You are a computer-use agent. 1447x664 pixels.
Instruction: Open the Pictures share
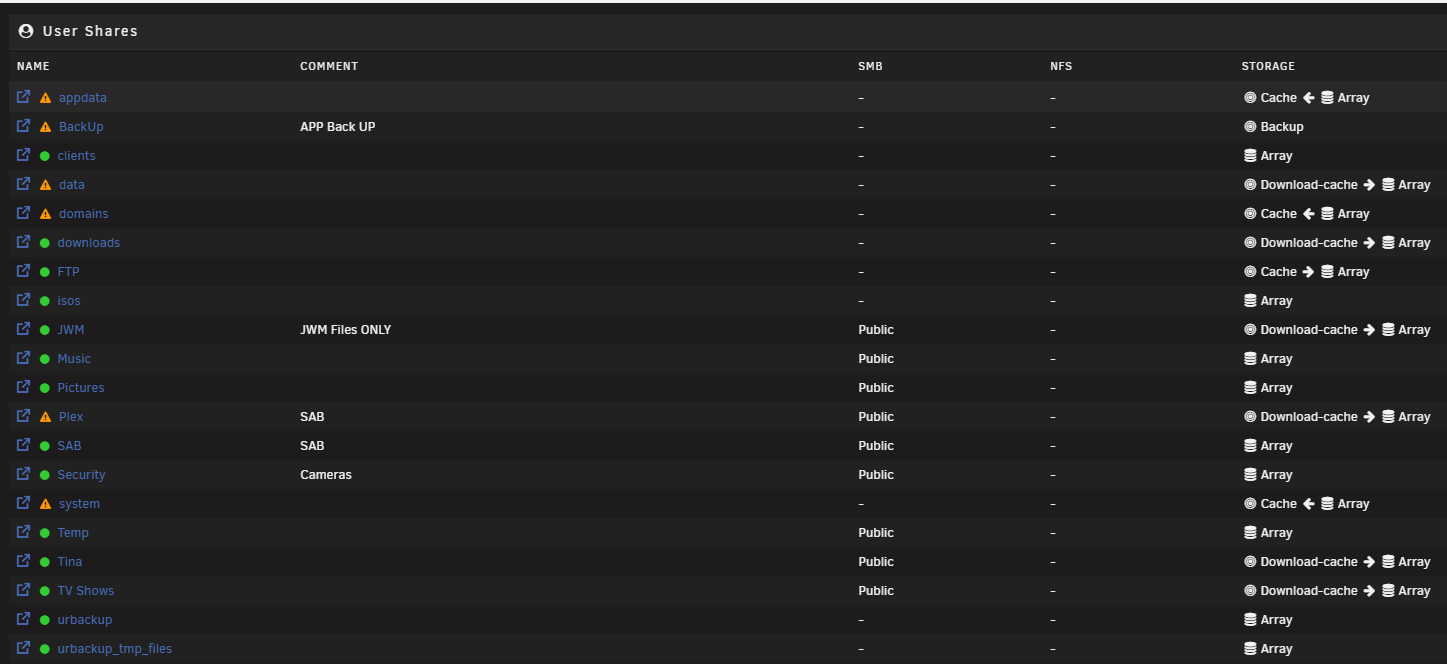(81, 388)
